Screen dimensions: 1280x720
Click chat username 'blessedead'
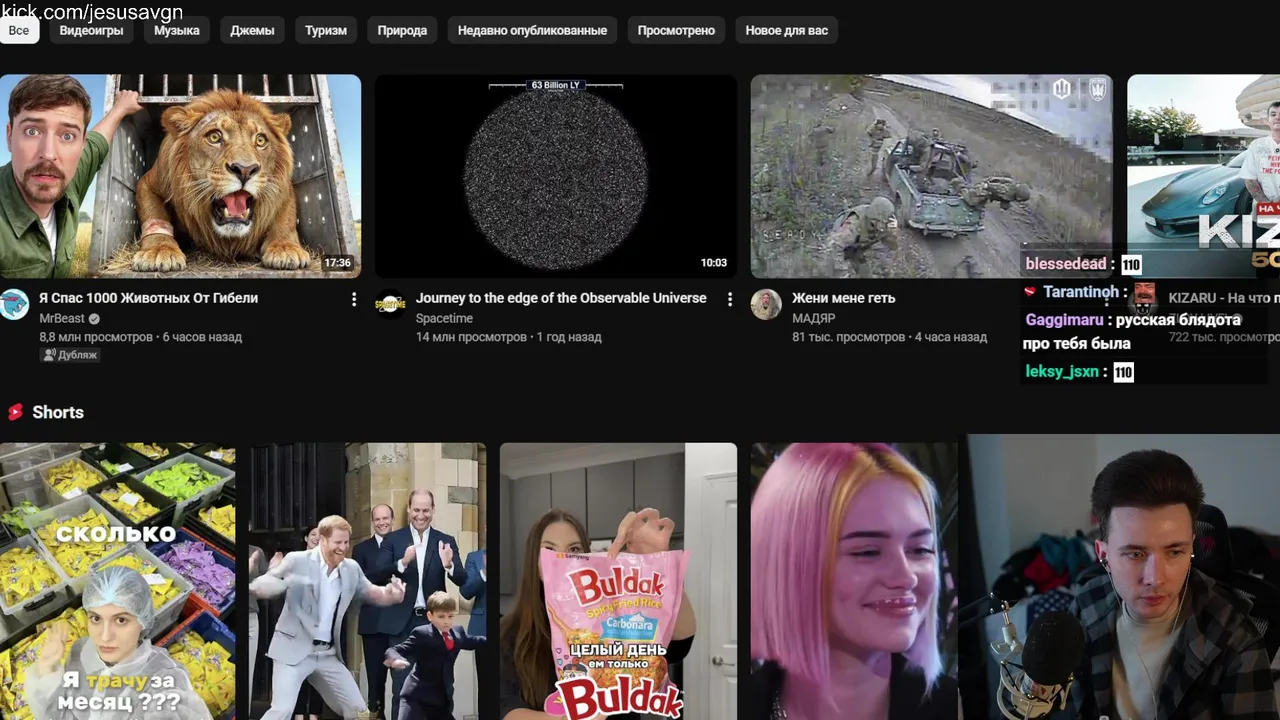click(1066, 264)
